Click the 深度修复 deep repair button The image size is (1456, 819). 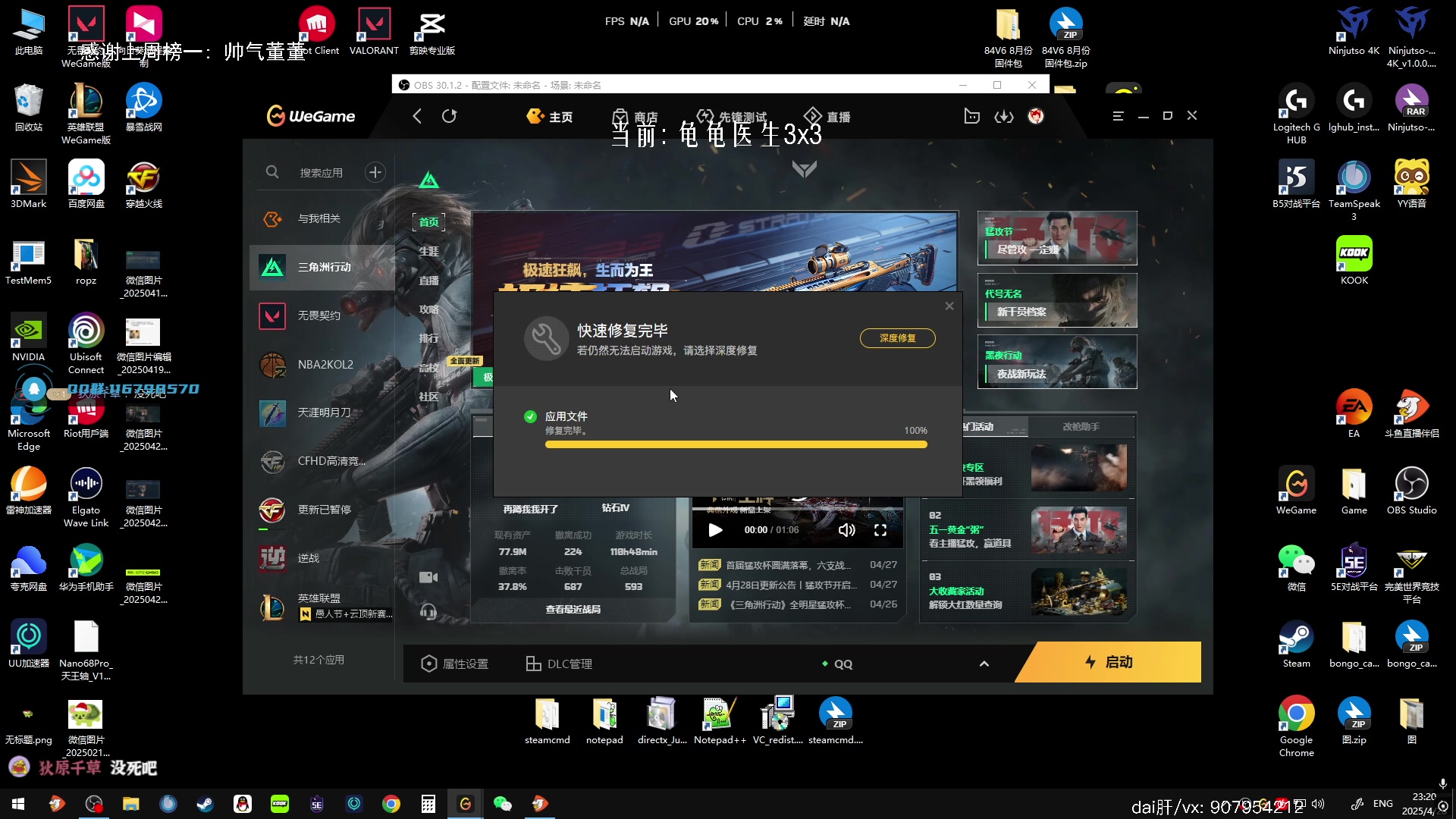tap(897, 338)
